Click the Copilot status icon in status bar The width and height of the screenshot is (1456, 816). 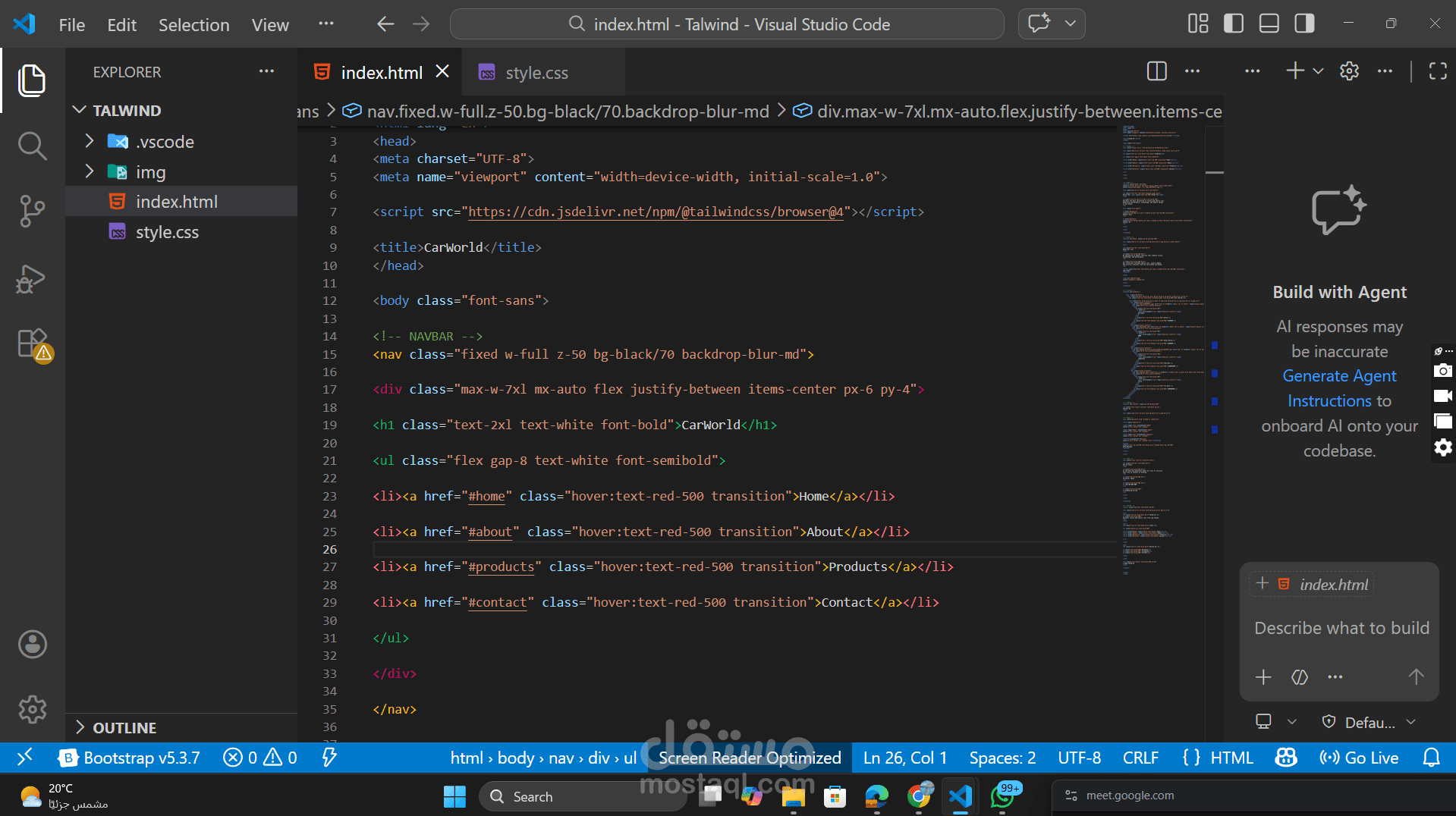[1286, 758]
